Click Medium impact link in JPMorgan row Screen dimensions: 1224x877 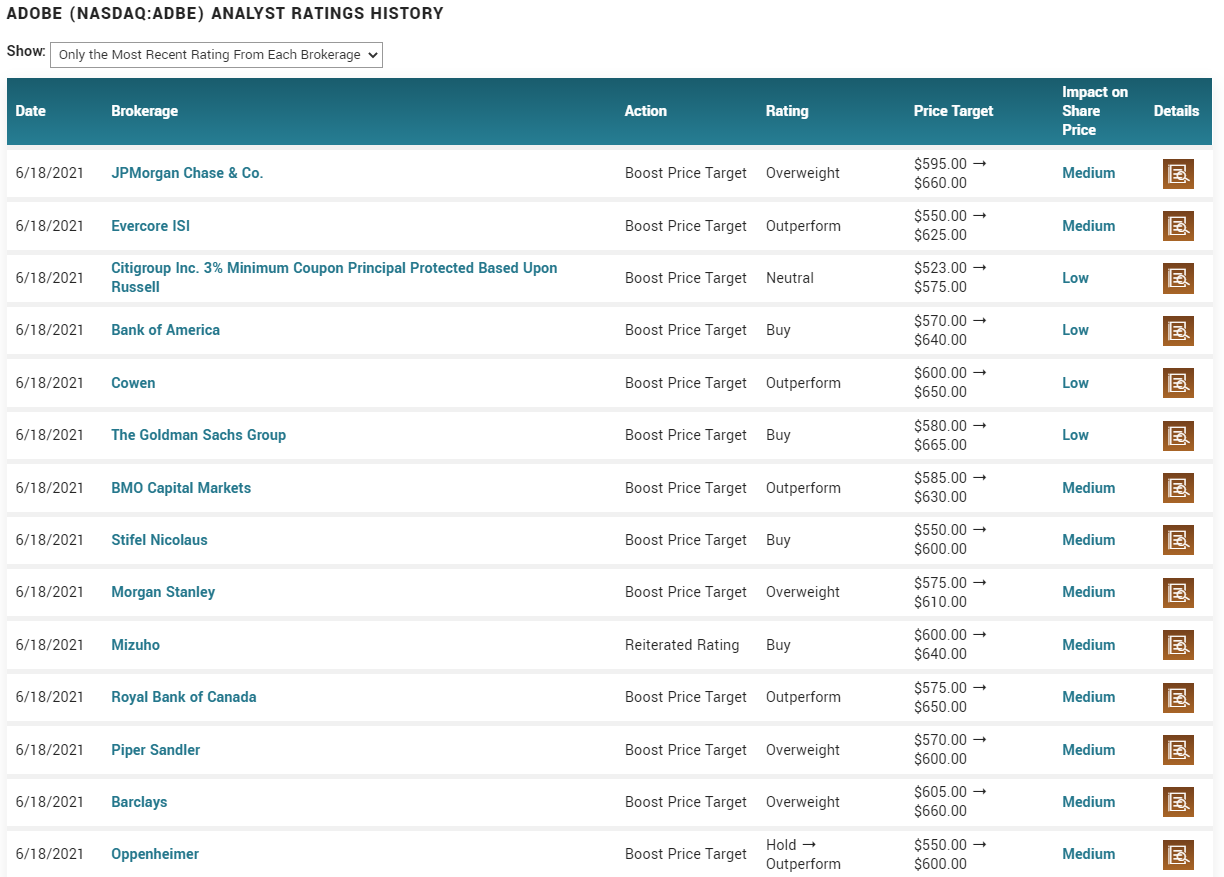pyautogui.click(x=1088, y=173)
